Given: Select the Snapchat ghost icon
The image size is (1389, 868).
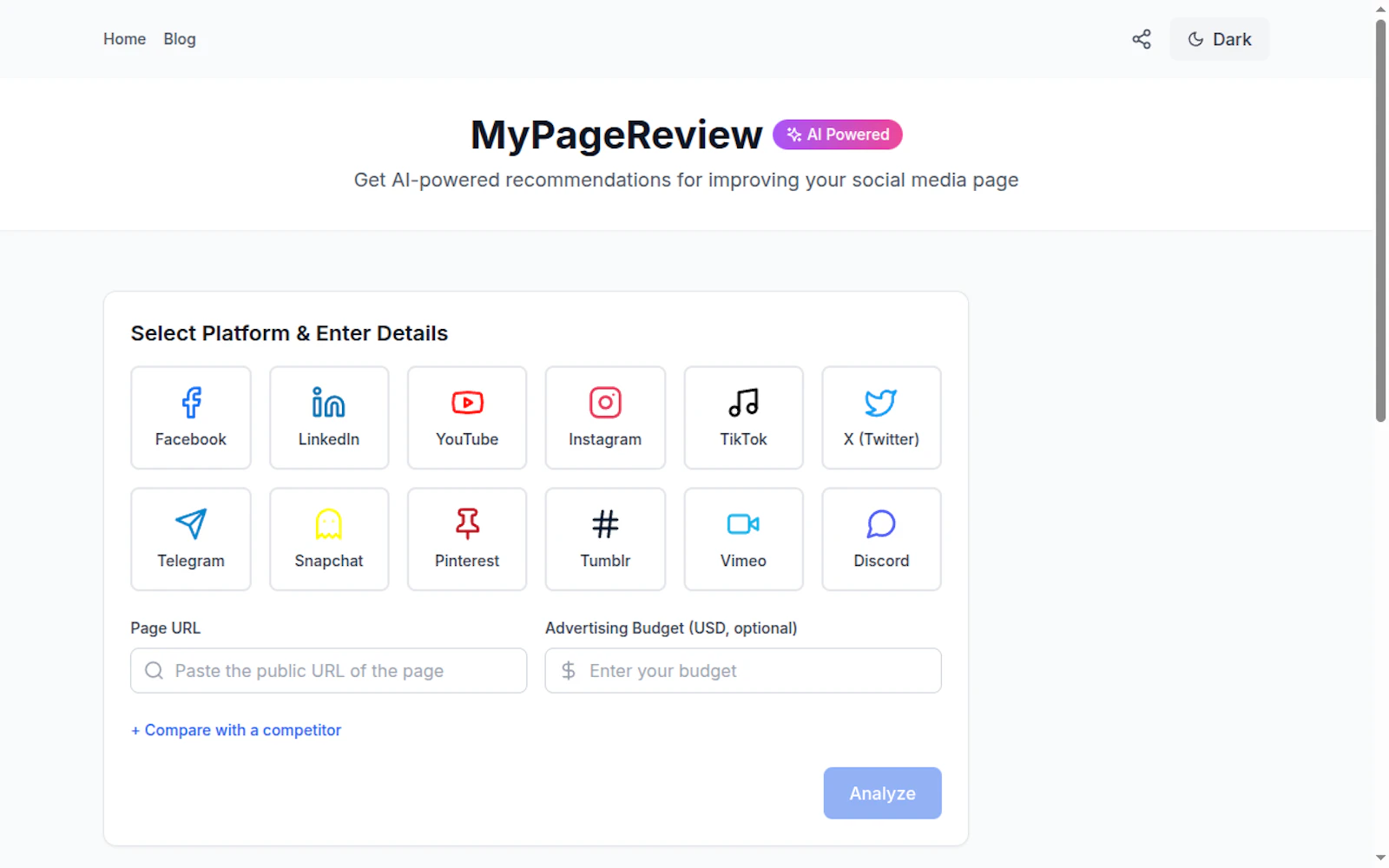Looking at the screenshot, I should pos(329,524).
